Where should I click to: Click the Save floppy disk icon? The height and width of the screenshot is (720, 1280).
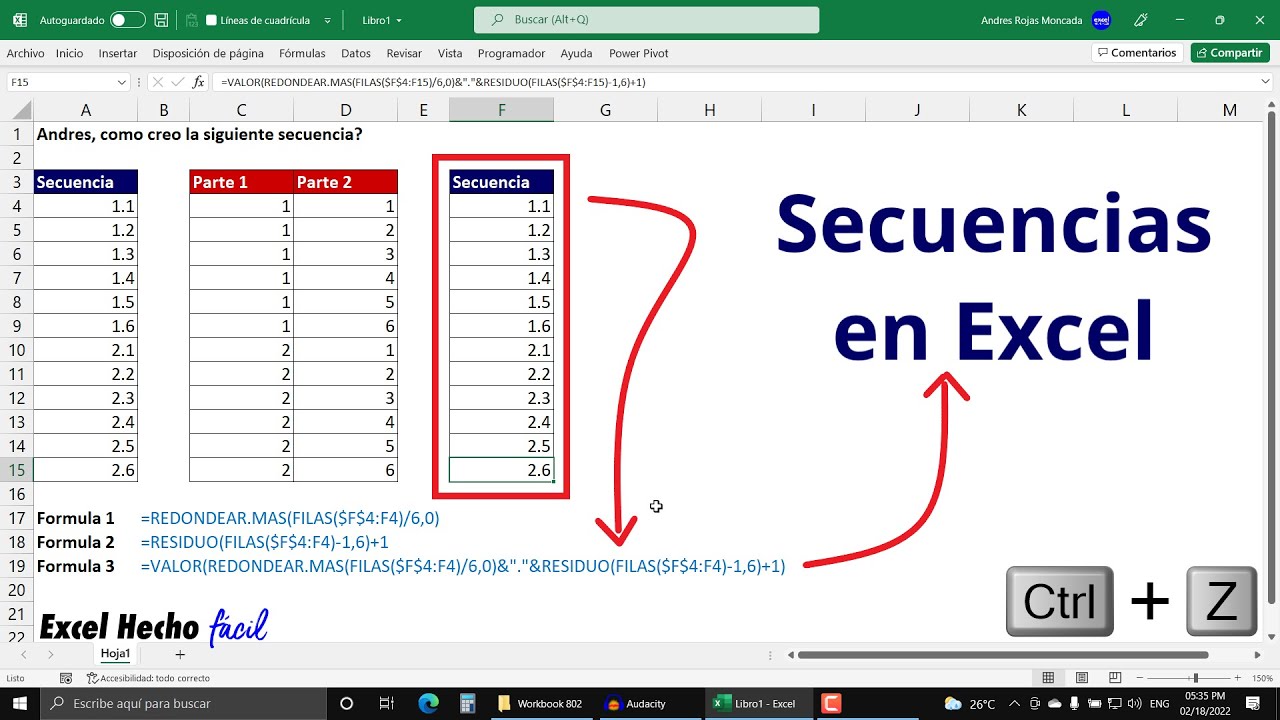(x=163, y=20)
